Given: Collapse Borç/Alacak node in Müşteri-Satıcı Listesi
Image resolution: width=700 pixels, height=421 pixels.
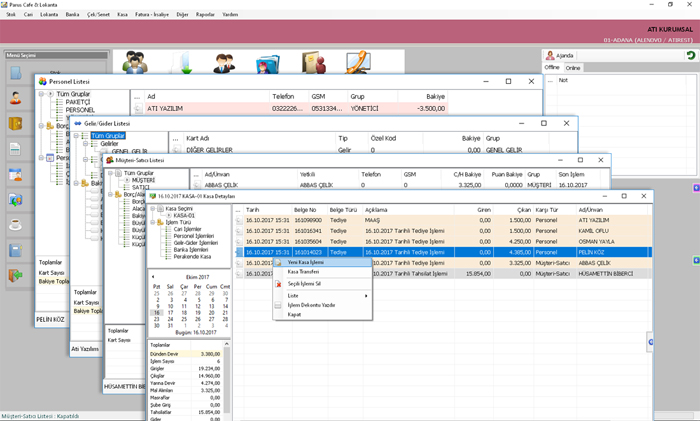Looking at the screenshot, I should pos(110,194).
